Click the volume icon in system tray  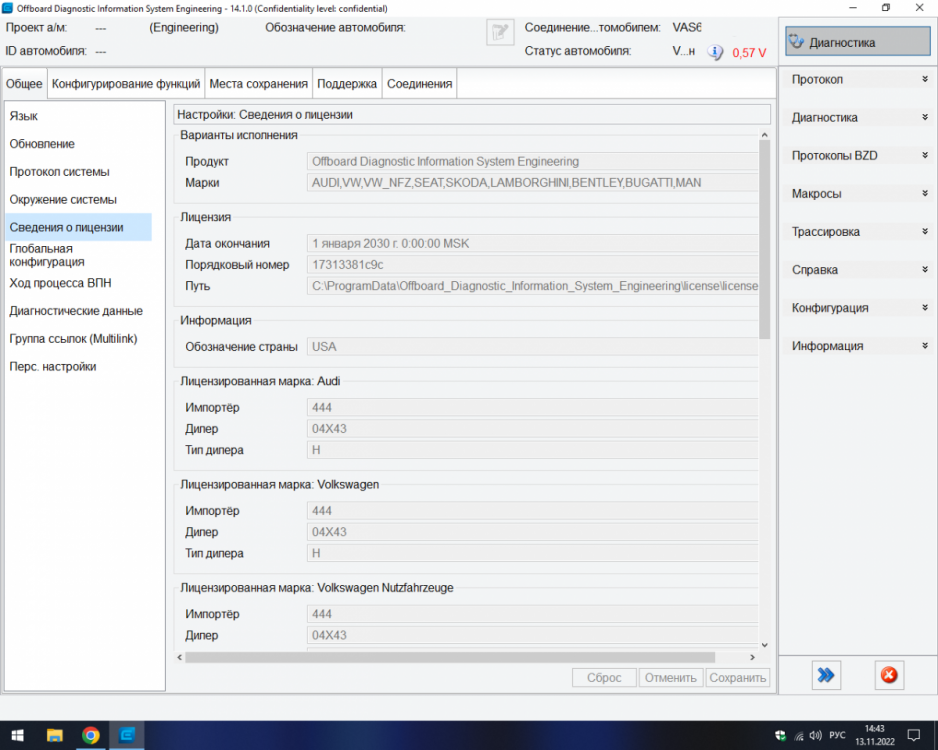point(815,735)
